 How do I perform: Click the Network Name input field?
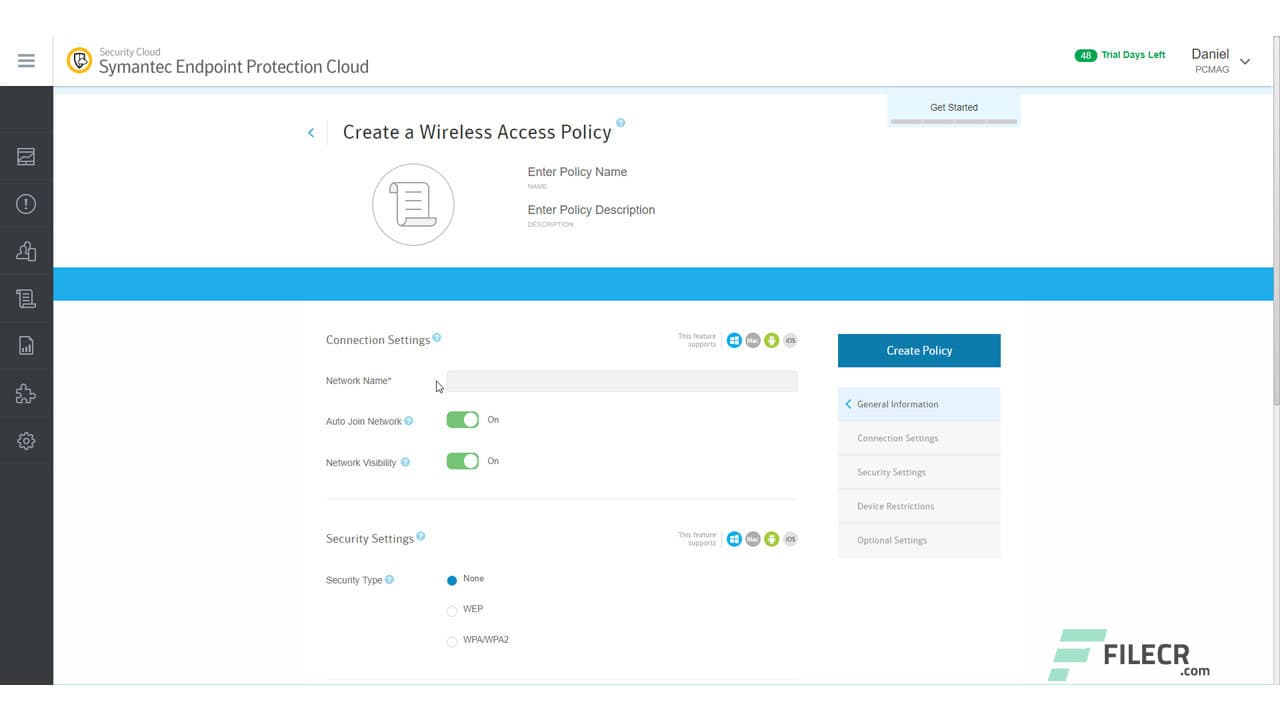(x=622, y=380)
